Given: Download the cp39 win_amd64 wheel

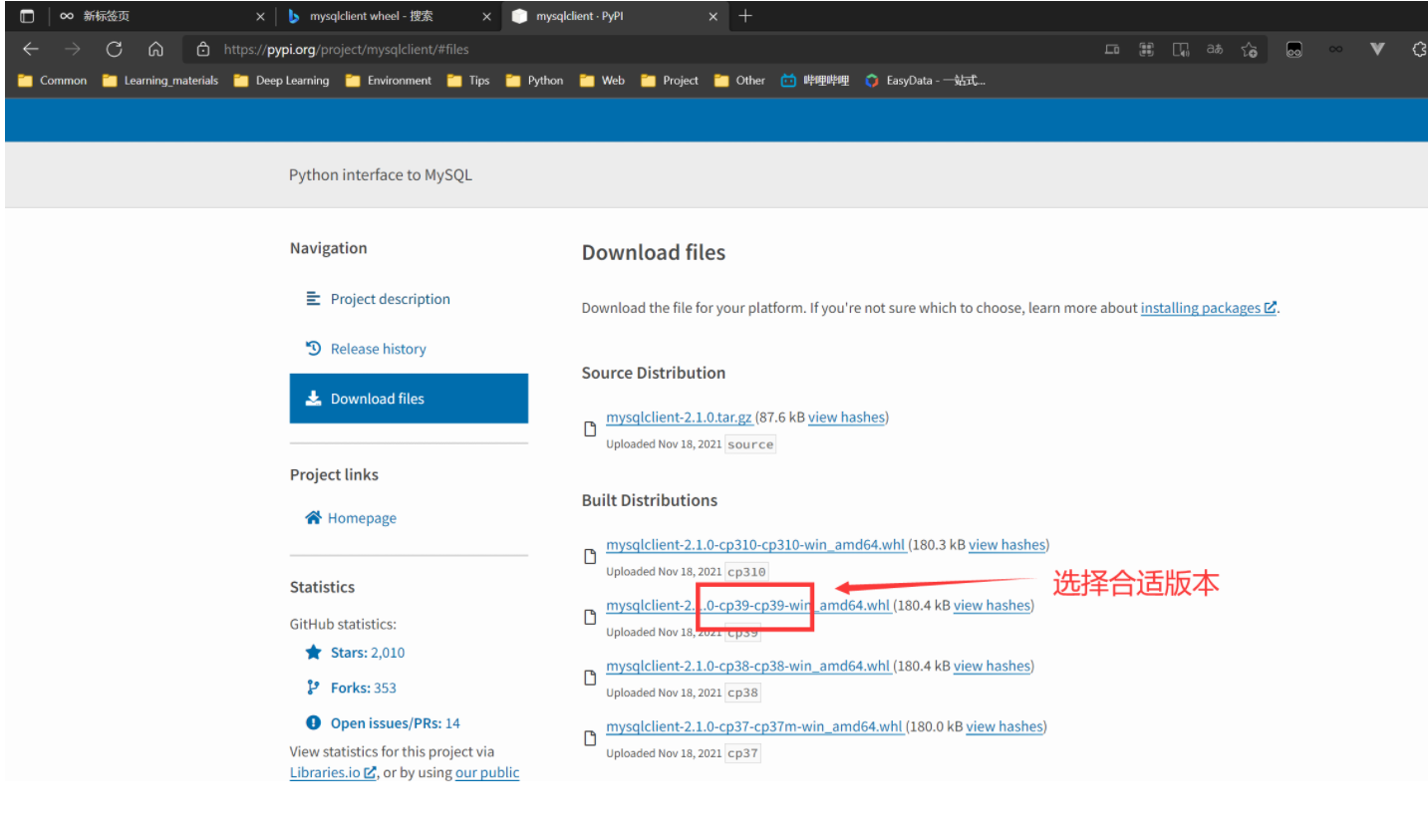Looking at the screenshot, I should tap(747, 606).
